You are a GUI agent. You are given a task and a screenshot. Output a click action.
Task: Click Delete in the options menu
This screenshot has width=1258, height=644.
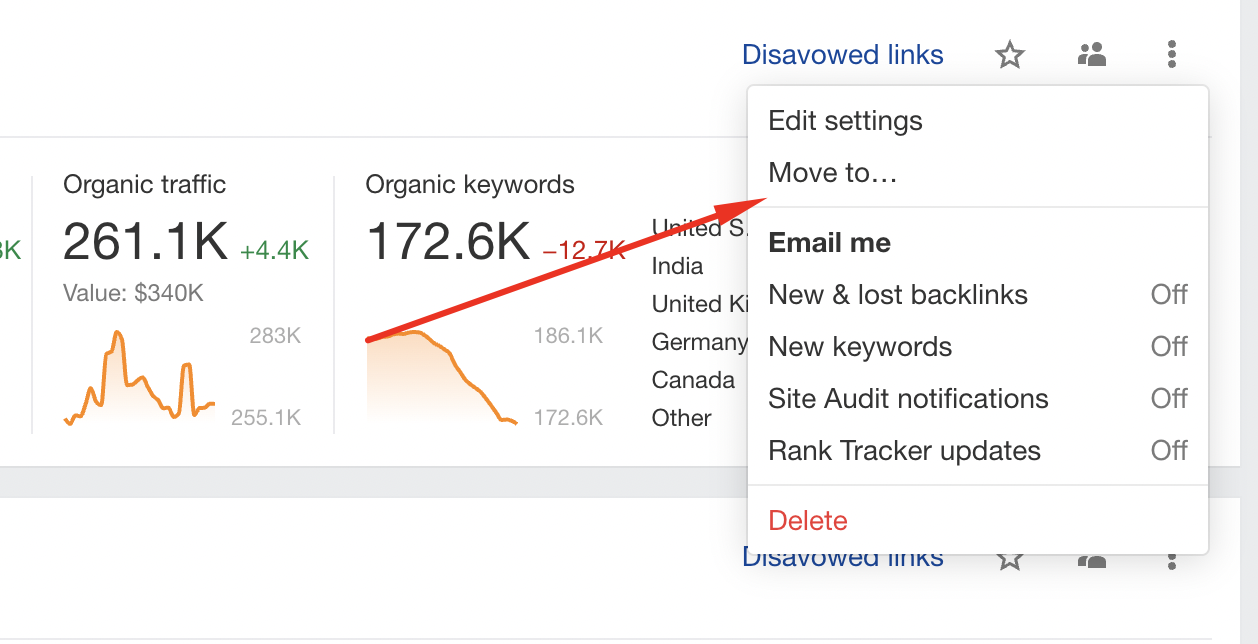pyautogui.click(x=808, y=520)
